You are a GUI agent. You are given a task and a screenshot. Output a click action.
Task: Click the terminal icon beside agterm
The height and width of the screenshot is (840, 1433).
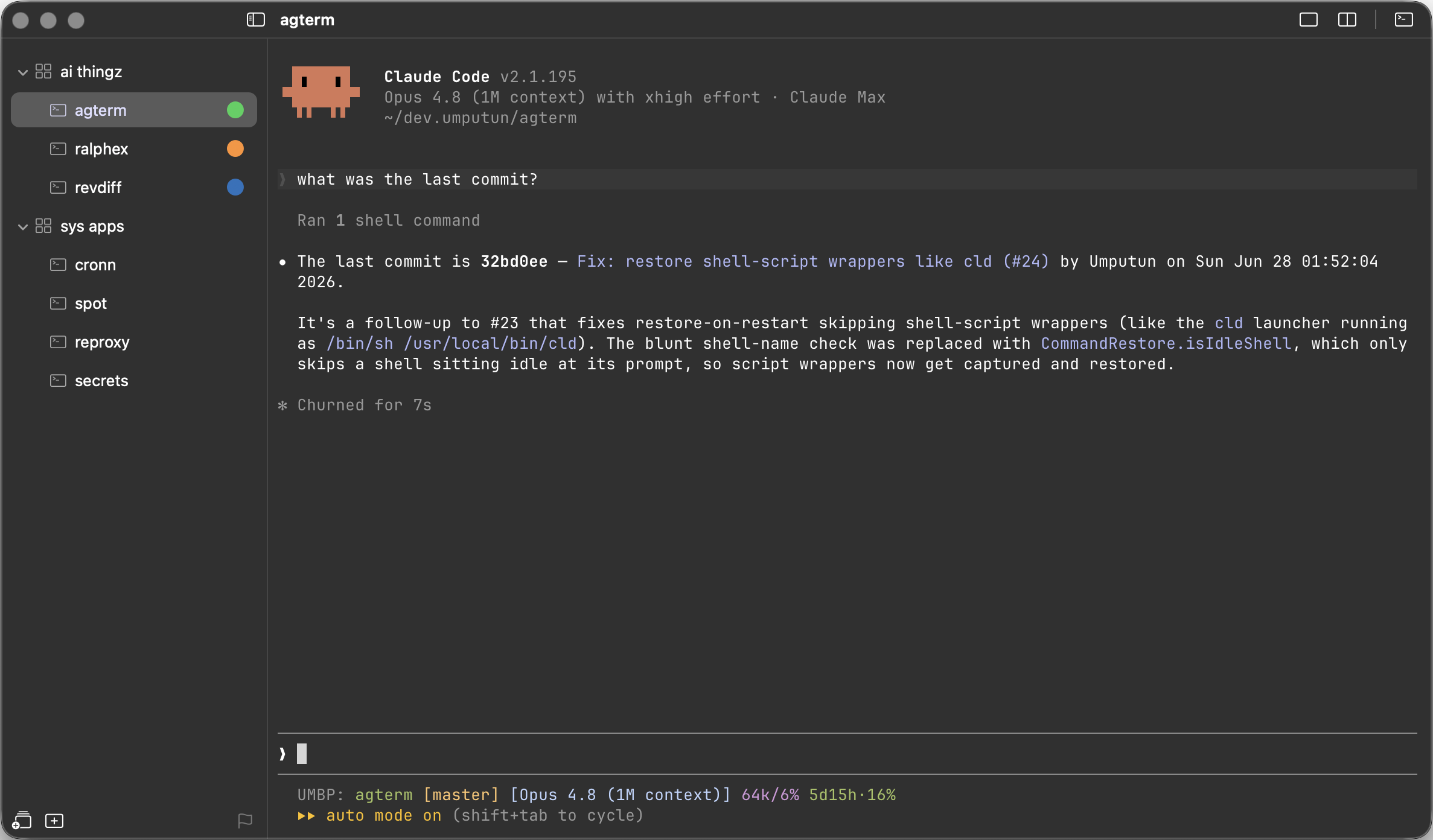tap(58, 110)
